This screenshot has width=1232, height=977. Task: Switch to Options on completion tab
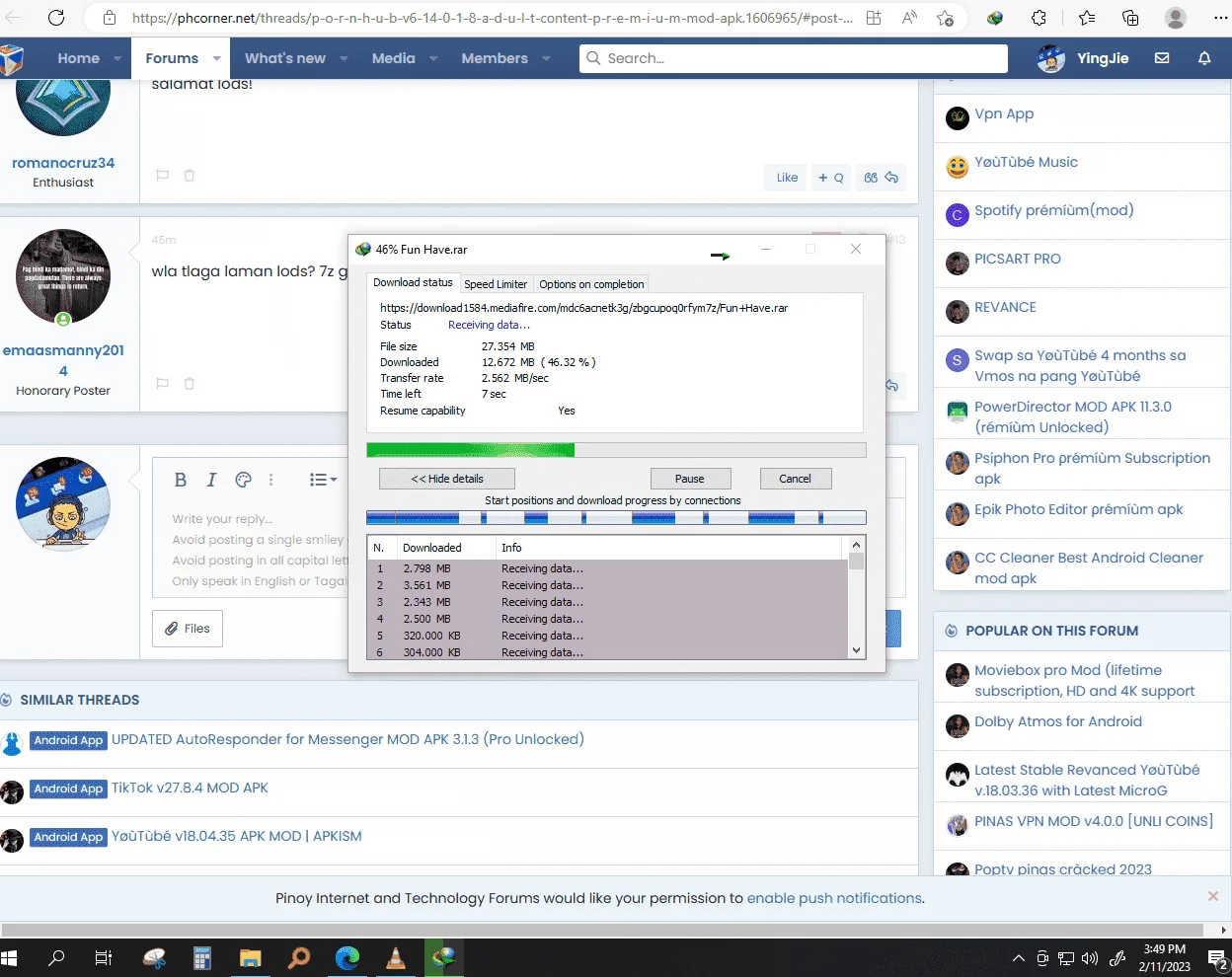coord(591,284)
